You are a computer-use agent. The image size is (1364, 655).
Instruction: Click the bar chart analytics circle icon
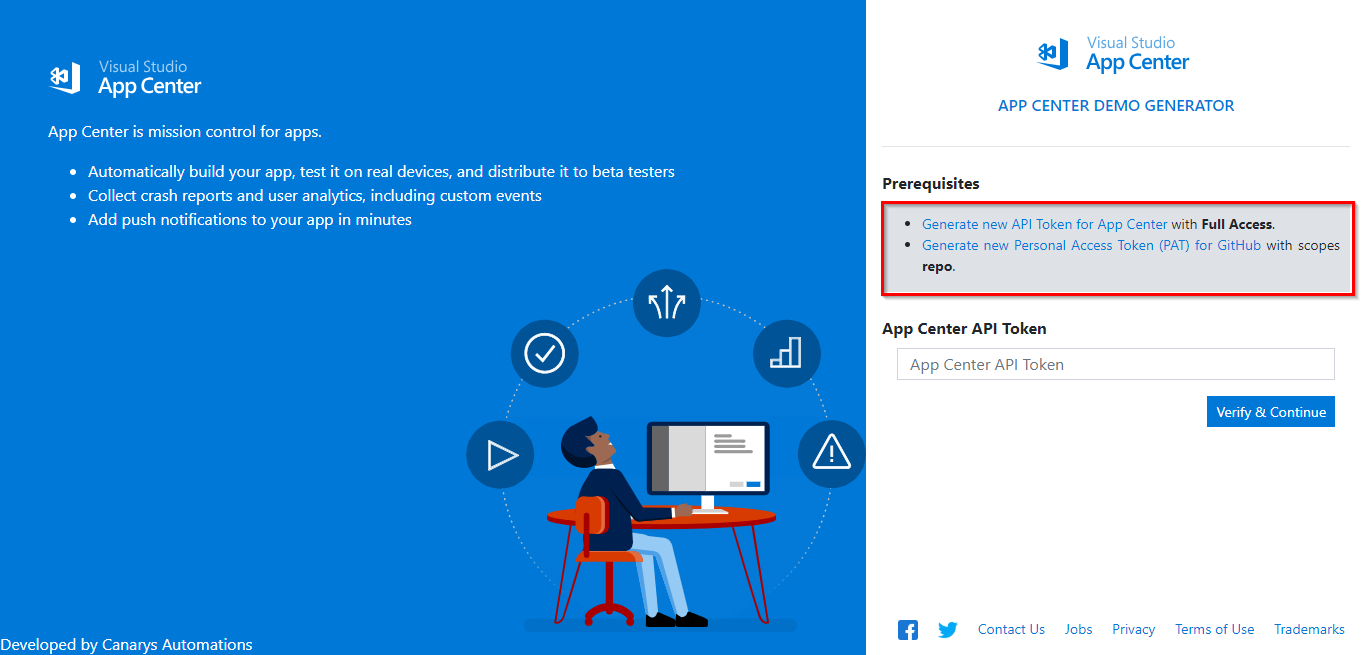point(786,352)
